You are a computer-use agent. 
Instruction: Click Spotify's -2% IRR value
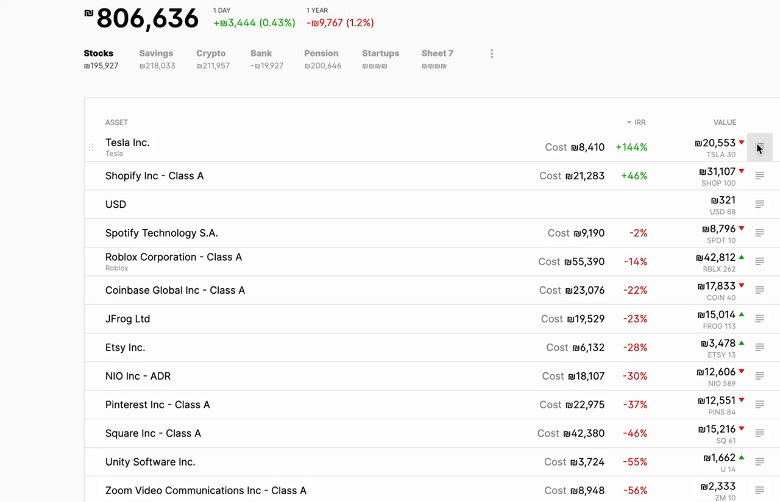pyautogui.click(x=638, y=233)
